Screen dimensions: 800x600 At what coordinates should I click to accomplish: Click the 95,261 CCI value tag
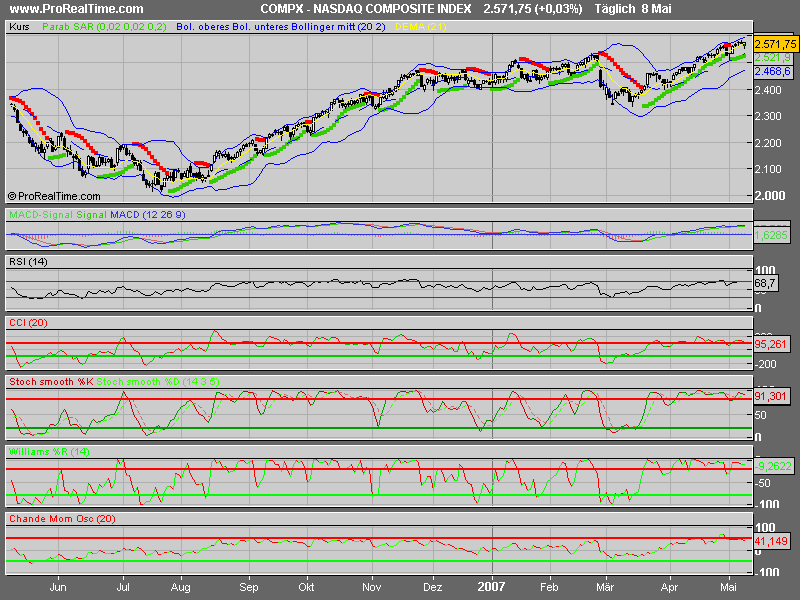770,344
